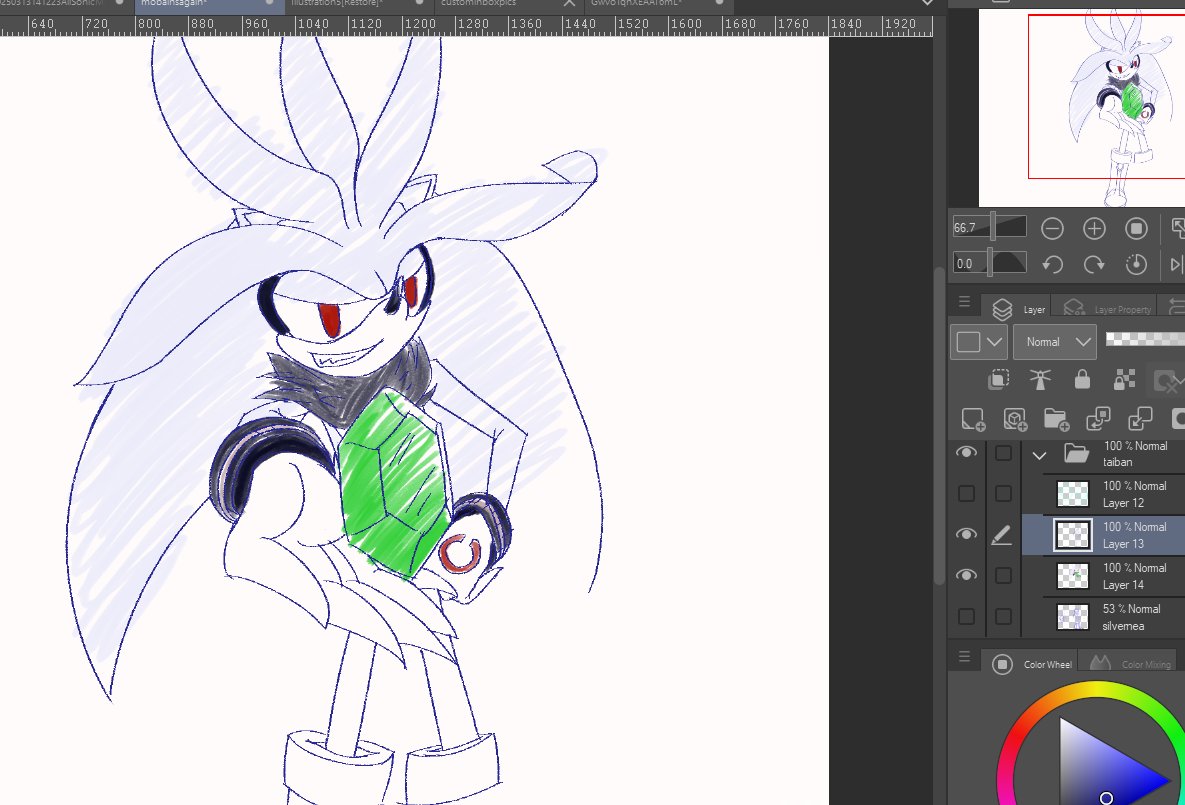1185x805 pixels.
Task: Open the Layer panel hamburger menu
Action: pyautogui.click(x=964, y=302)
